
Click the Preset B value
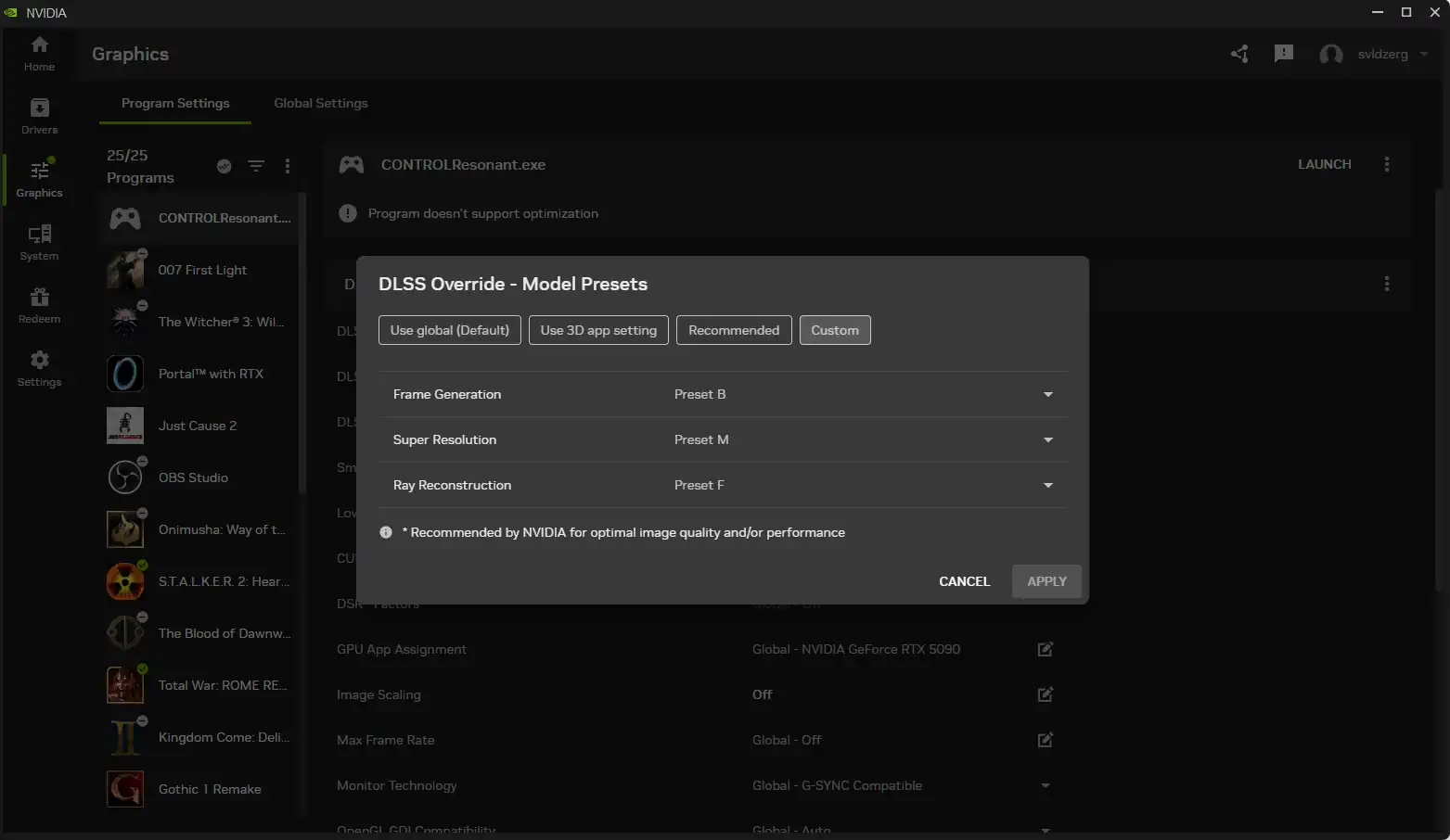(x=700, y=394)
